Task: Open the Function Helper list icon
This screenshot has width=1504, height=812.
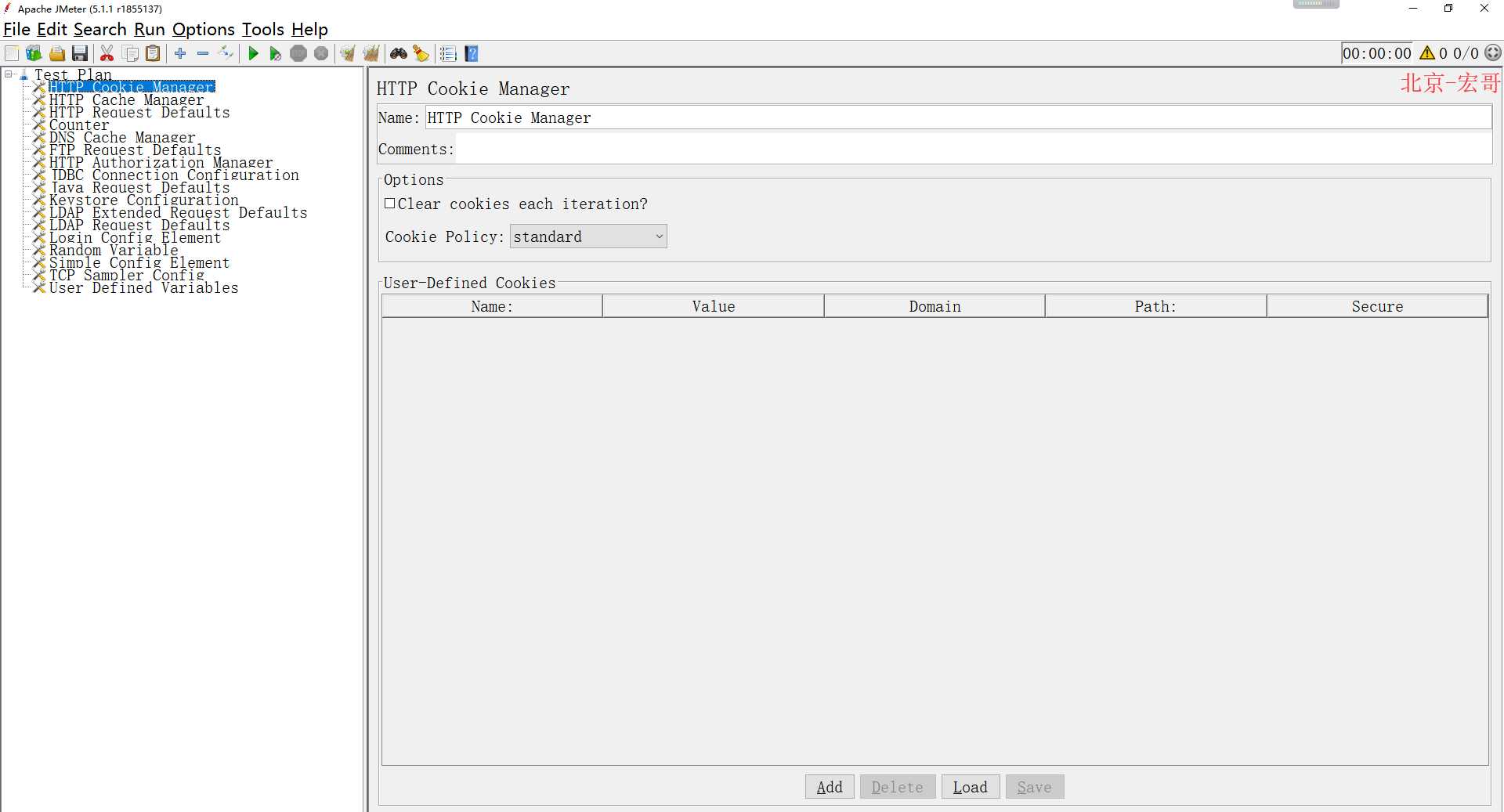Action: tap(448, 53)
